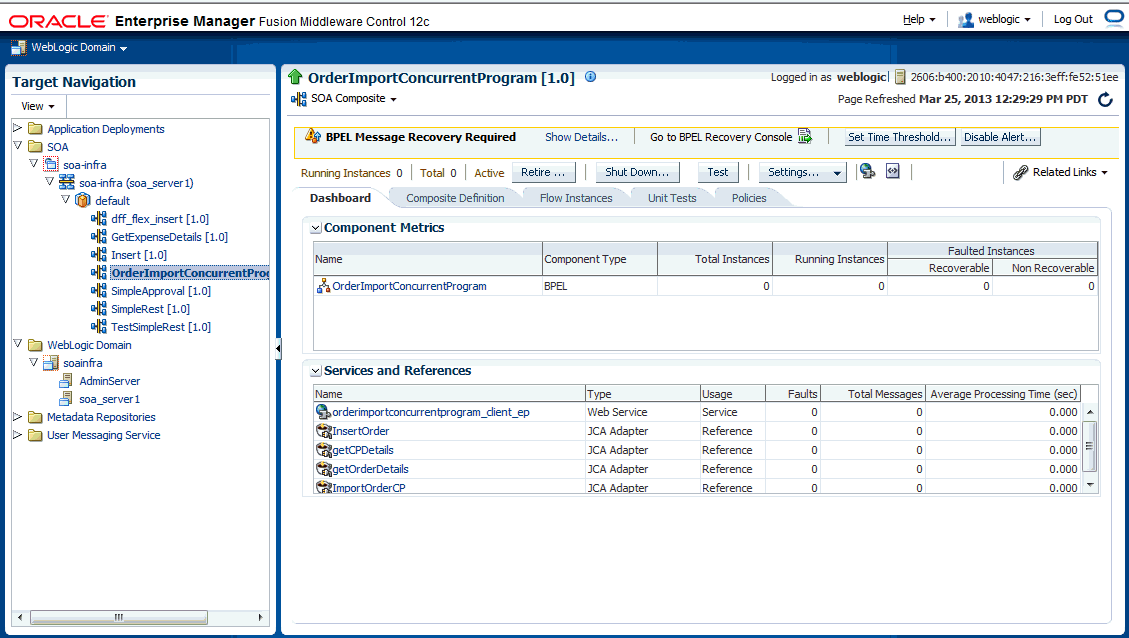Screen dimensions: 1129x638
Task: Select TestSimpleRest [1.0] in the tree
Action: click(x=161, y=327)
